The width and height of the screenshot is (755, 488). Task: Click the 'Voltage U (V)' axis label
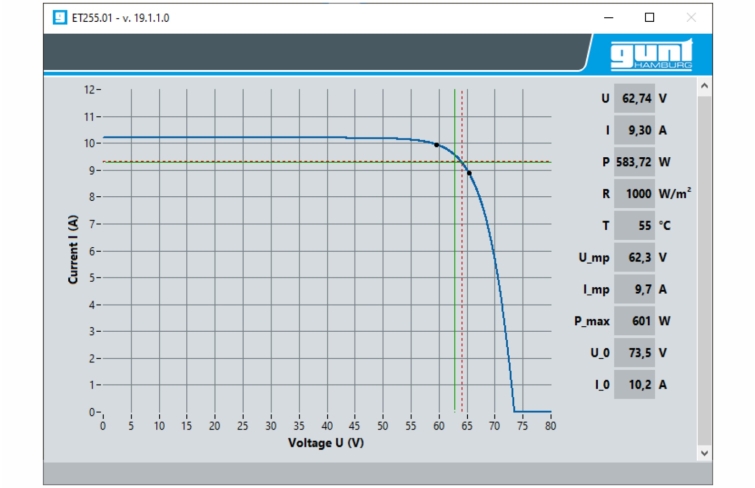point(326,443)
